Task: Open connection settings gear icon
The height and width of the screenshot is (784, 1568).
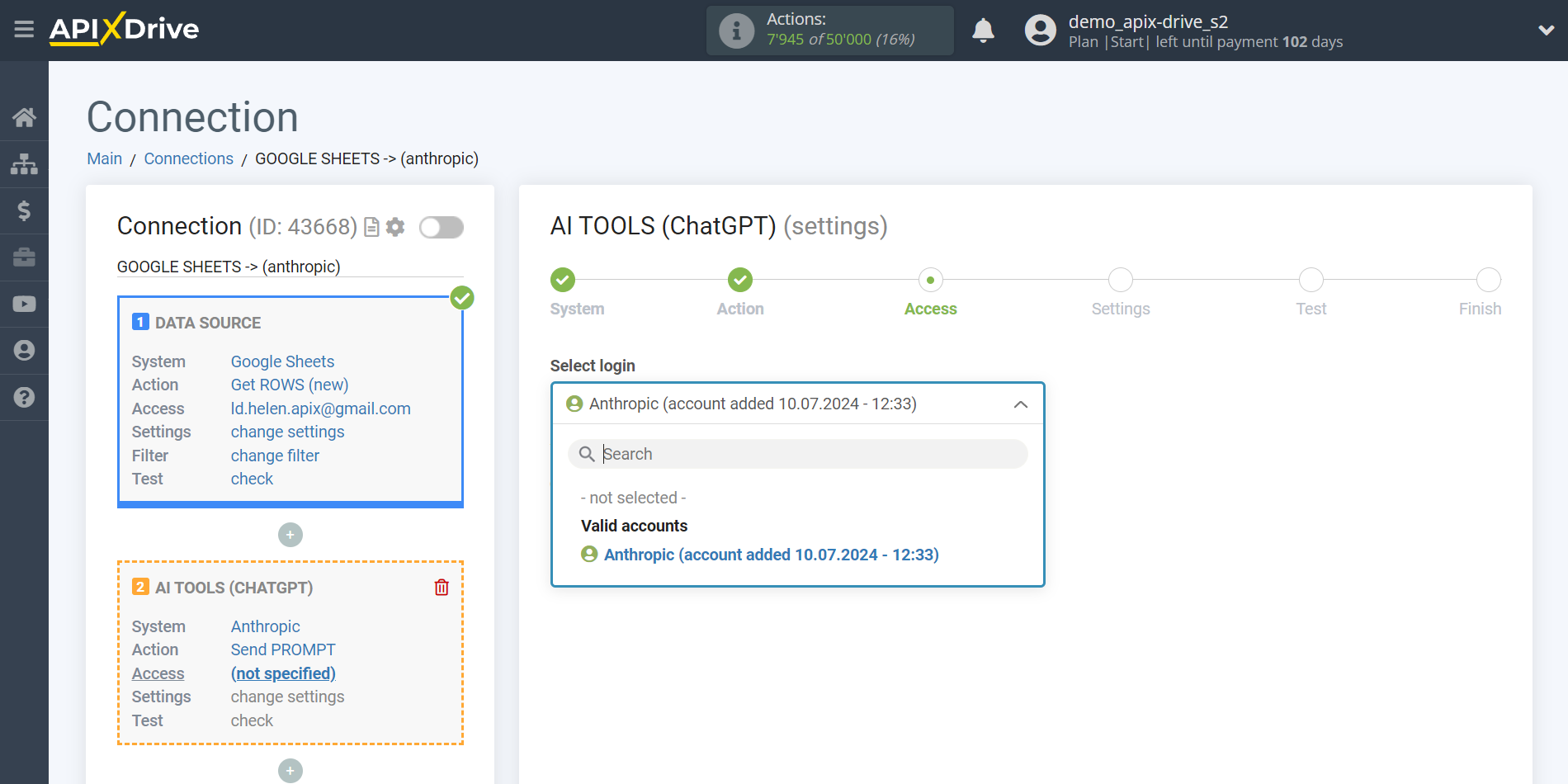Action: click(x=395, y=227)
